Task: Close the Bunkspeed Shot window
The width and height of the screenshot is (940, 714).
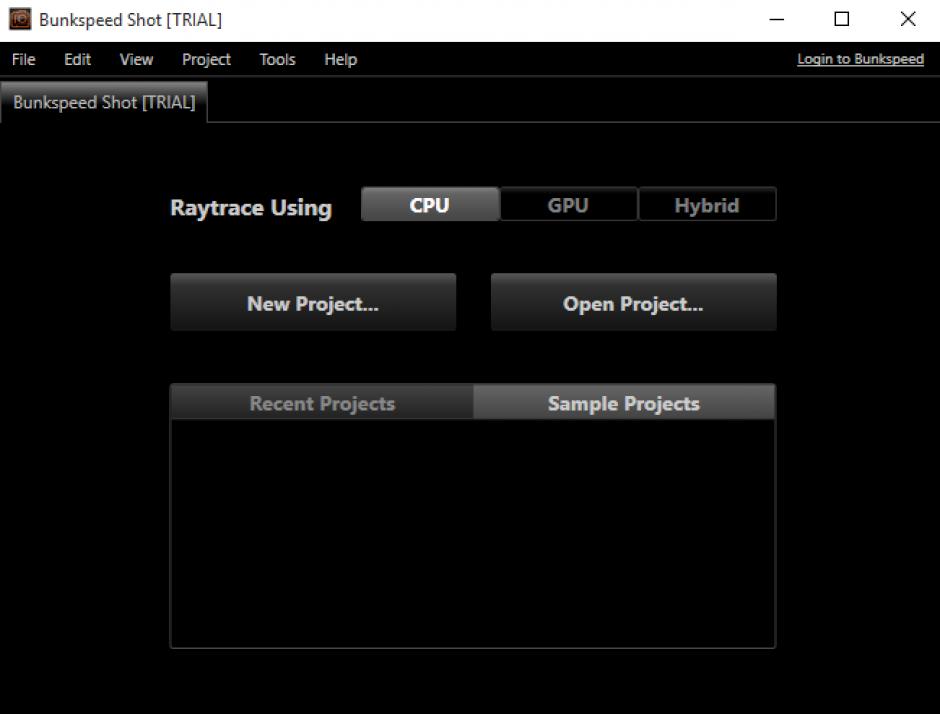Action: tap(908, 19)
